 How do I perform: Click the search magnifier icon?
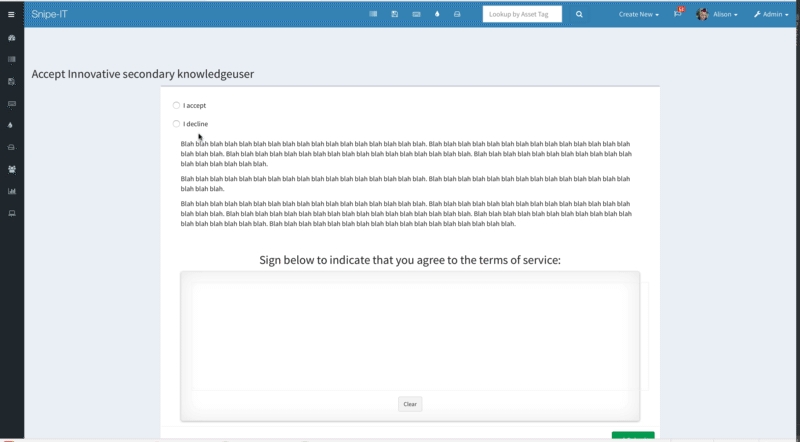[579, 15]
